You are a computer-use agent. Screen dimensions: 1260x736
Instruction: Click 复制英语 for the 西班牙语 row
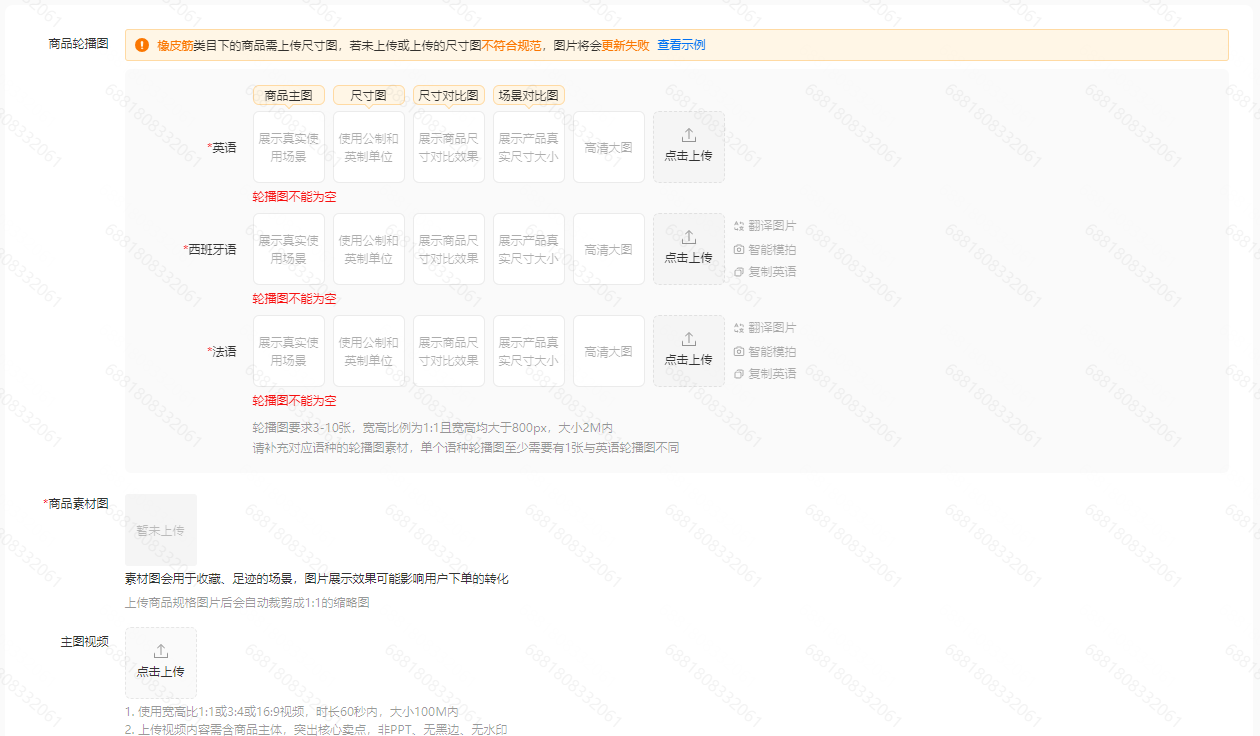point(765,272)
